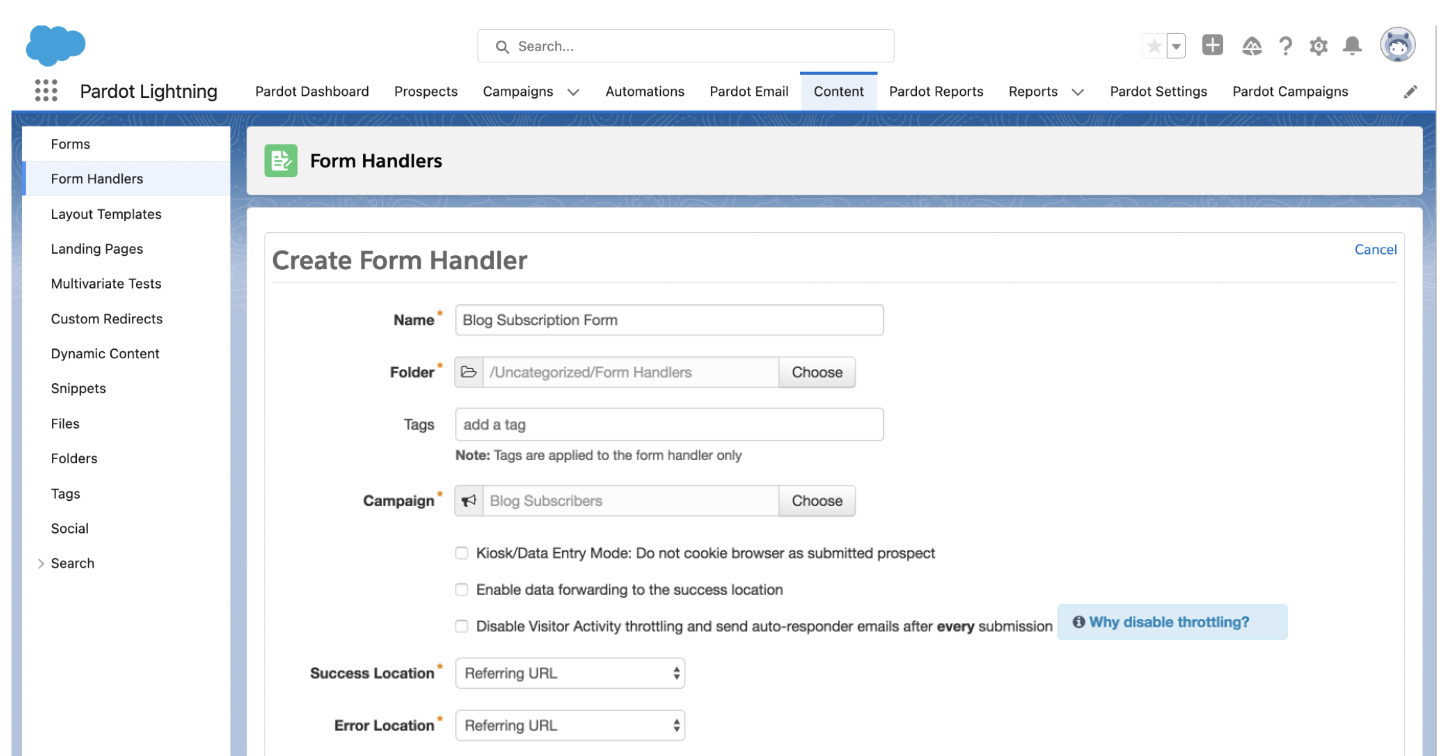Screen dimensions: 1452x756
Task: Open the Help question mark icon
Action: (1286, 46)
